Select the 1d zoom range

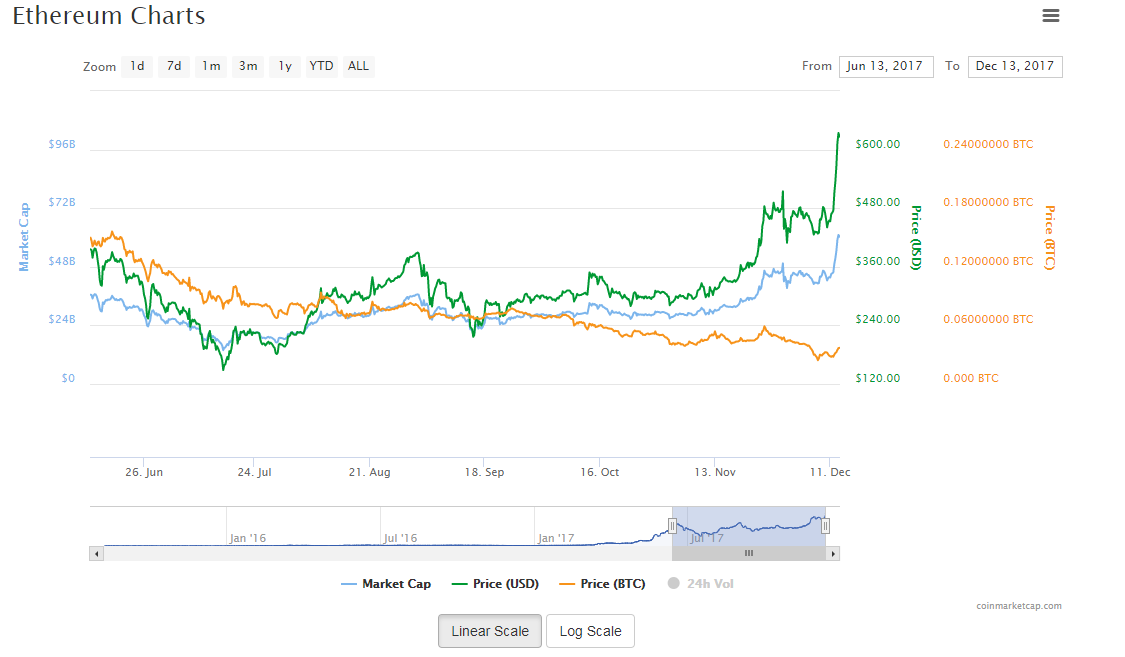click(x=137, y=67)
